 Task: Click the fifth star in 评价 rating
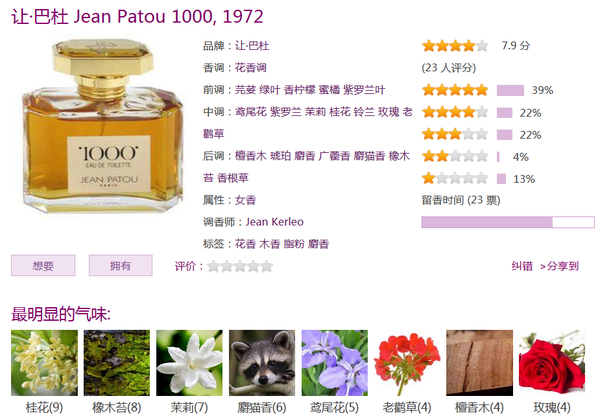pos(267,266)
